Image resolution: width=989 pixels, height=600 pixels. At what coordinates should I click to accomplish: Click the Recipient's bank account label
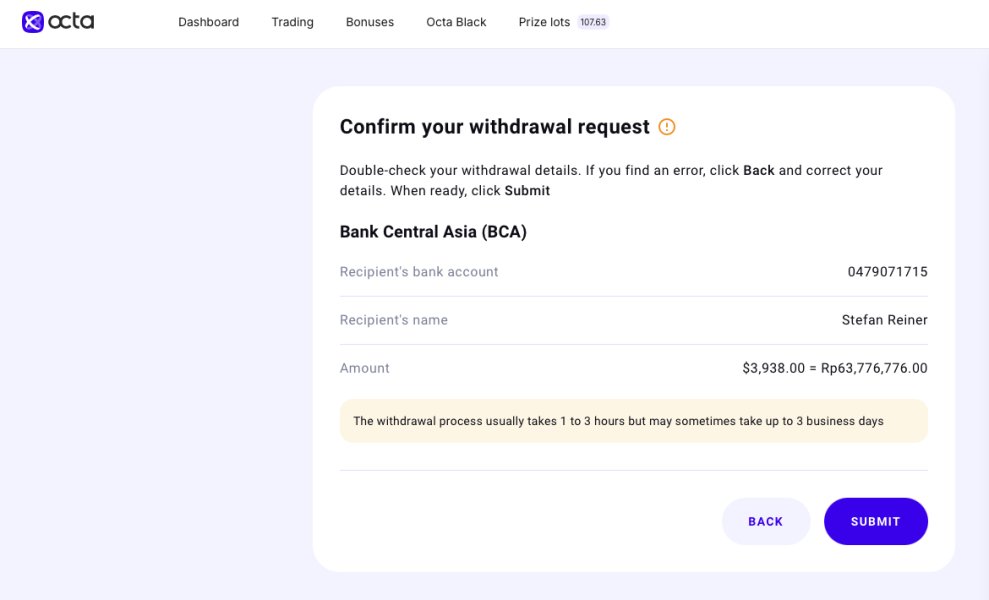(x=419, y=272)
